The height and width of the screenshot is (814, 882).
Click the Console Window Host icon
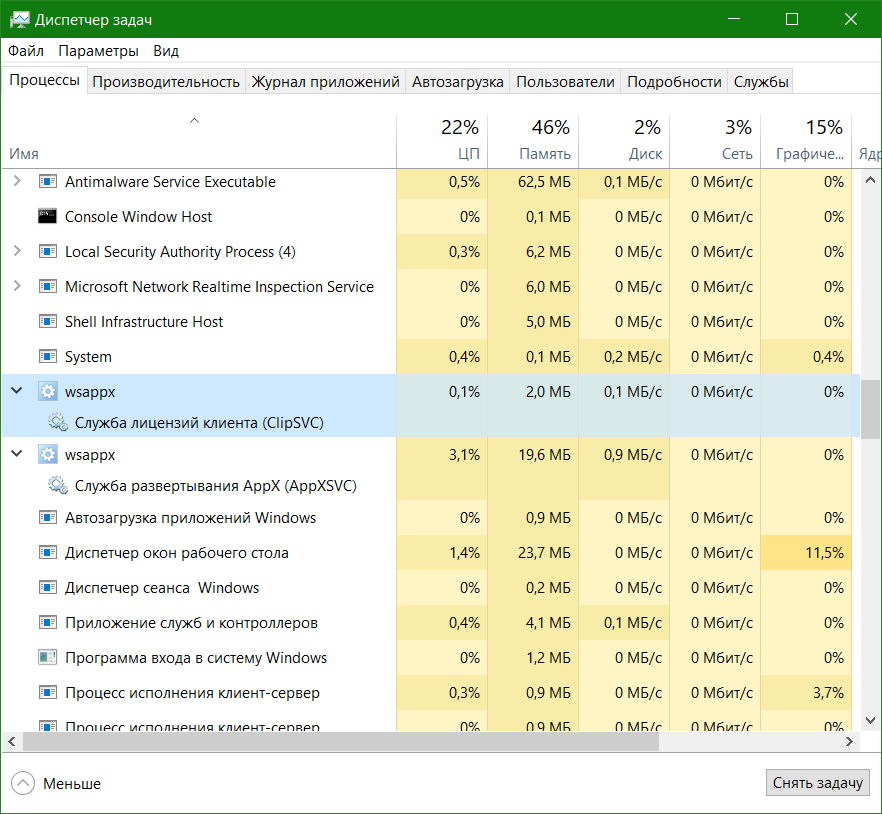point(47,217)
